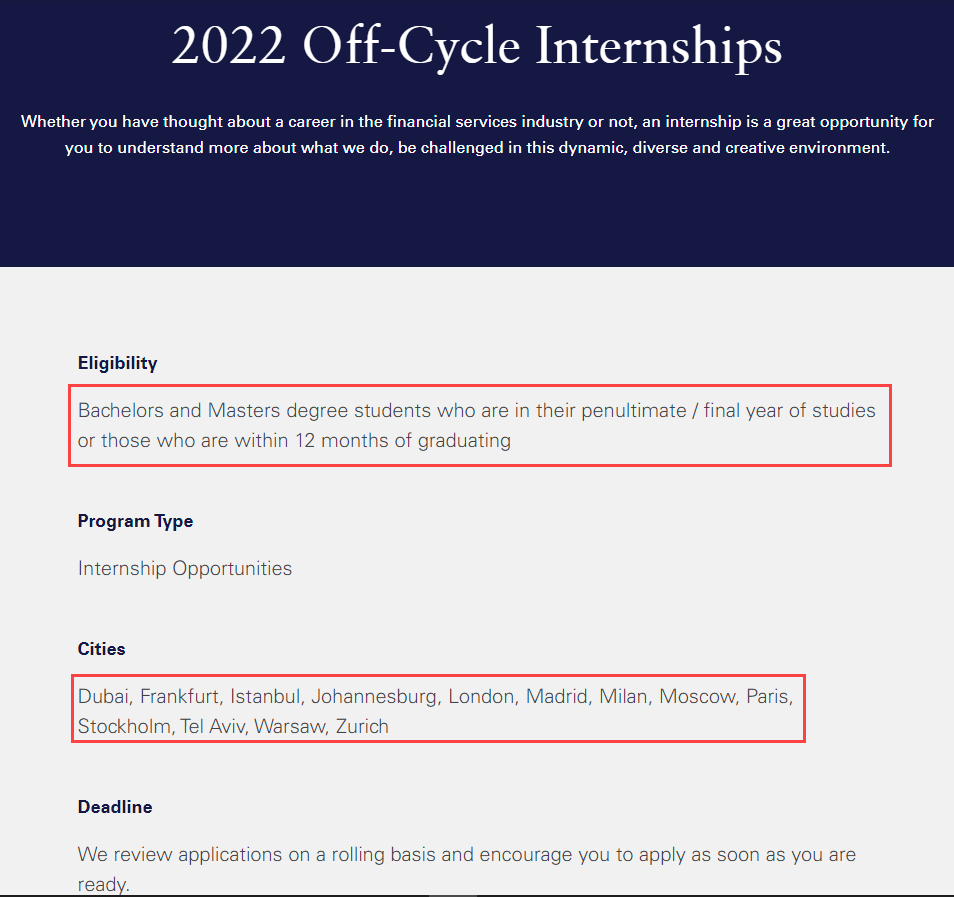Click Istanbul in the cities list
954x897 pixels.
[265, 696]
